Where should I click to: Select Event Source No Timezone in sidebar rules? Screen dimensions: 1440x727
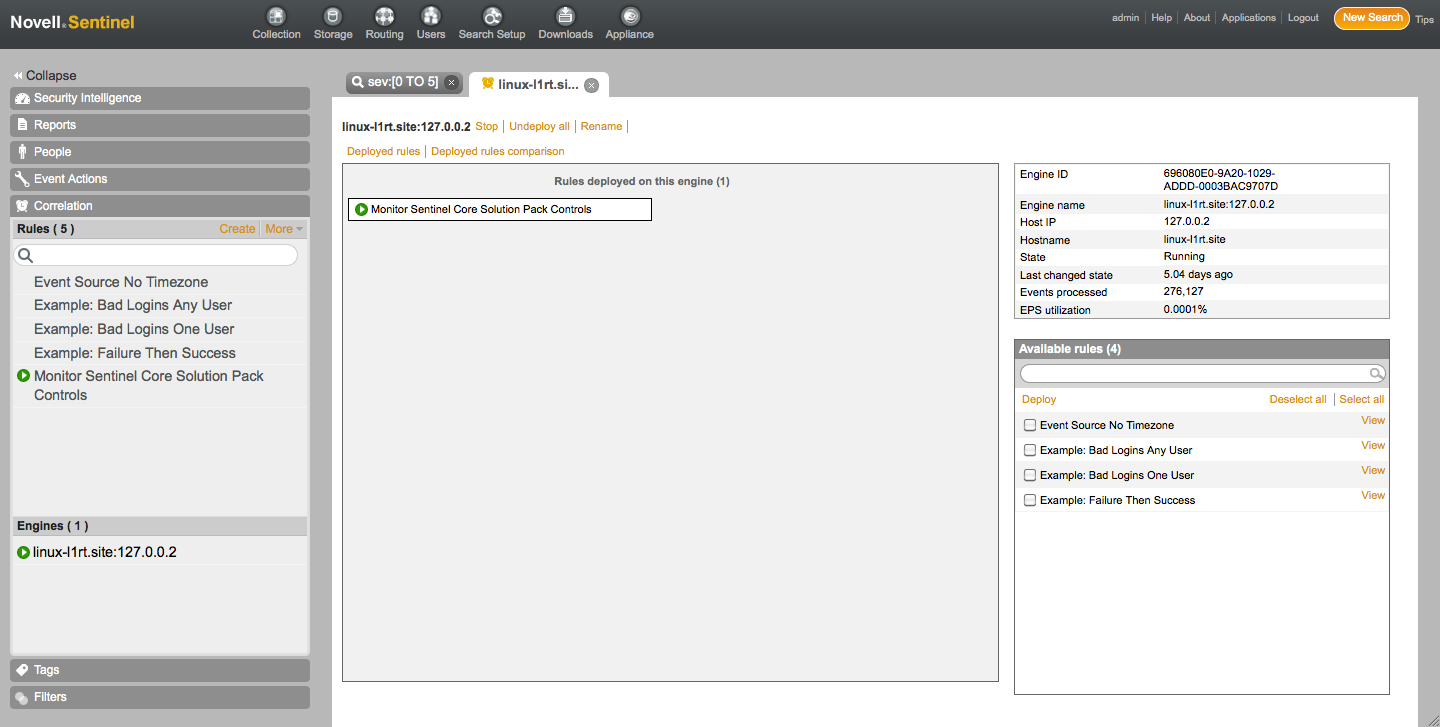pos(121,282)
